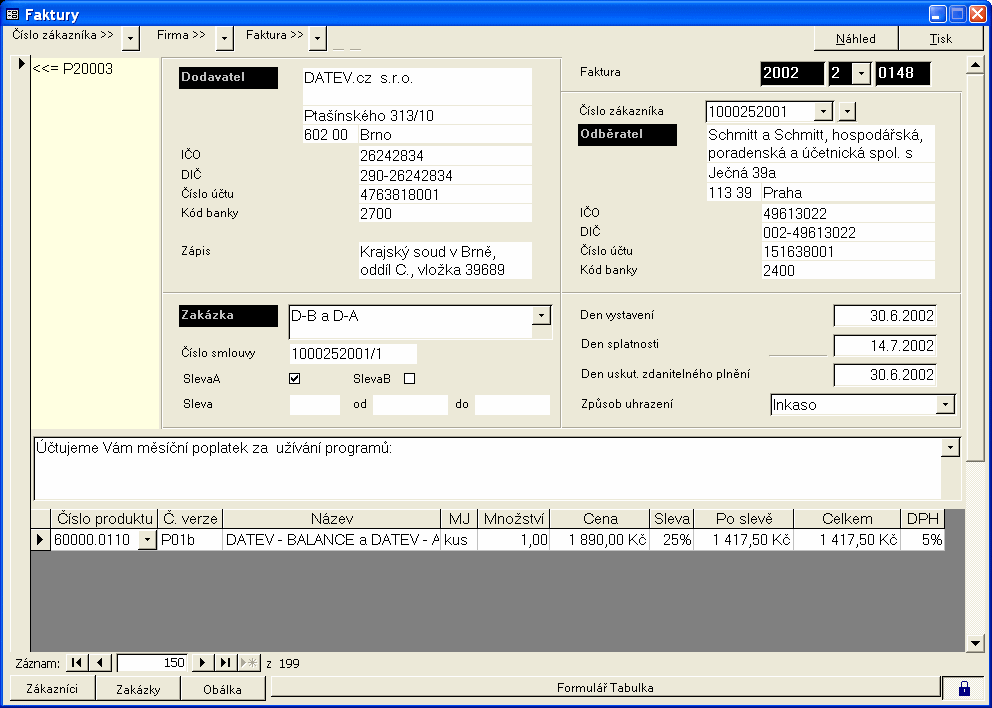The height and width of the screenshot is (708, 992).
Task: Click the Tisk print button
Action: pos(941,39)
